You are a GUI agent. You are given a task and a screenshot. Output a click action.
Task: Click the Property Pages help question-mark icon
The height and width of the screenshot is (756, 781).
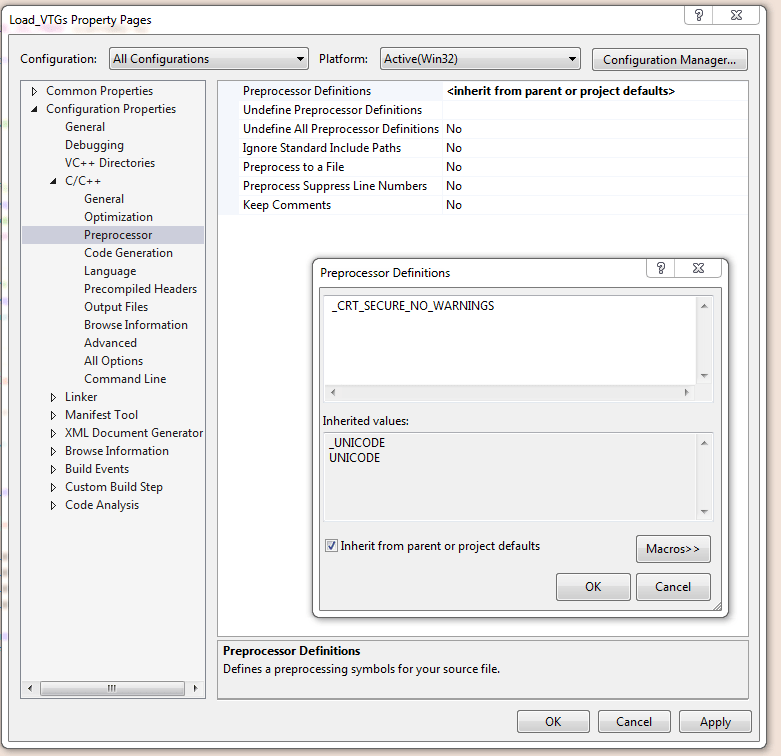pos(699,15)
